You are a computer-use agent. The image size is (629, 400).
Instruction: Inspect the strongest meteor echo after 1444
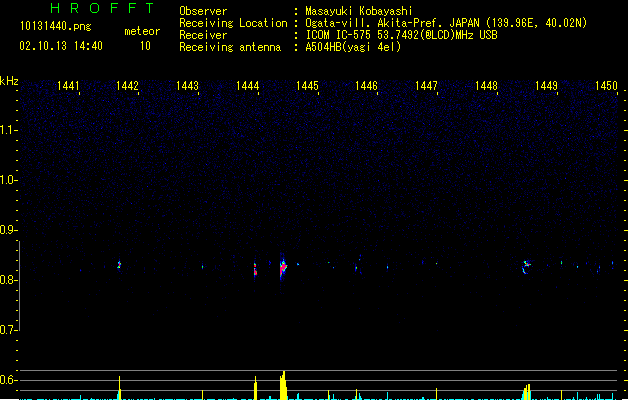click(x=283, y=268)
